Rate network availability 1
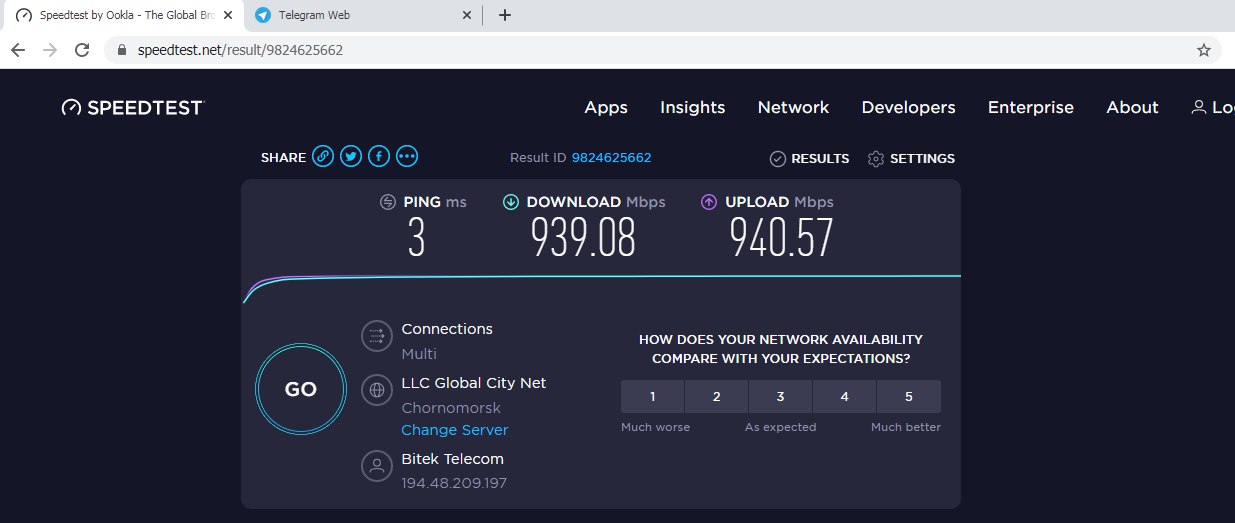 point(653,396)
